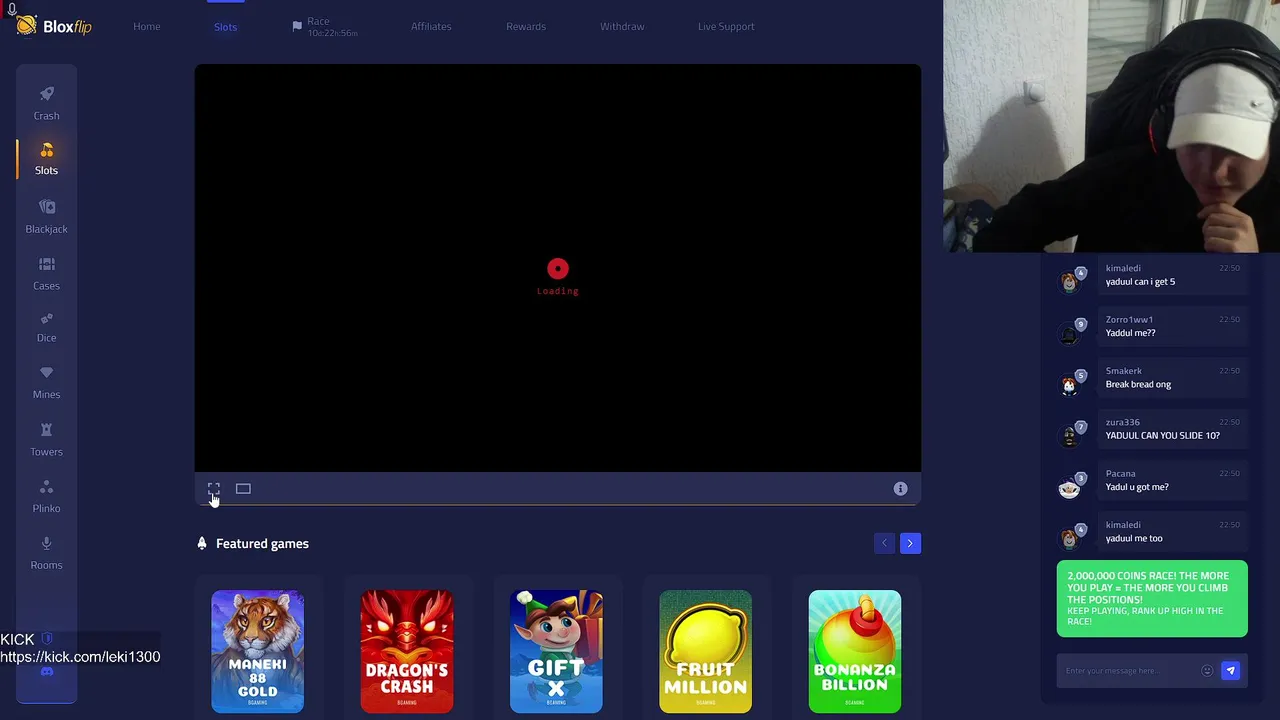The image size is (1280, 720).
Task: Click kimaledi's avatar on 'can i get 5'
Action: point(1070,281)
